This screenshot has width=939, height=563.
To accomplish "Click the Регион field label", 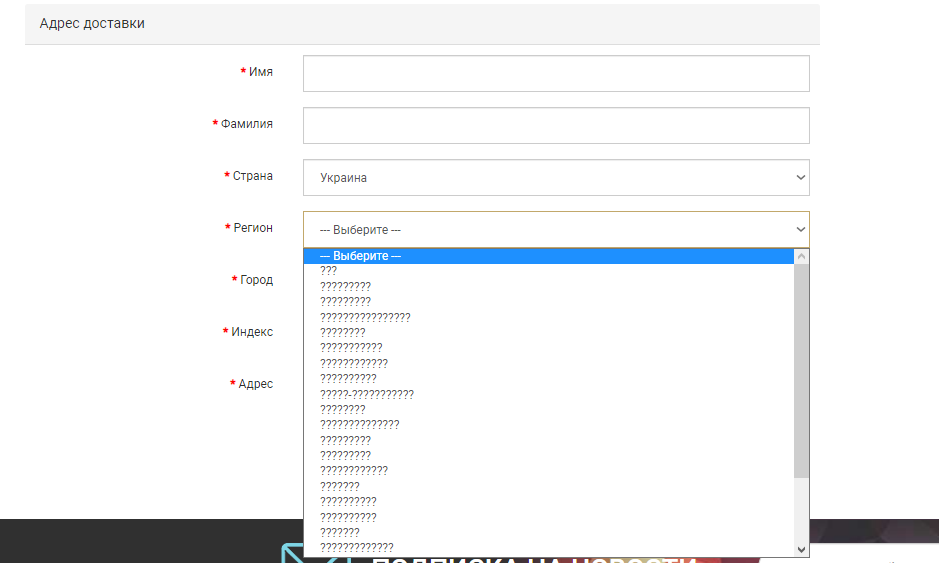I will coord(253,228).
